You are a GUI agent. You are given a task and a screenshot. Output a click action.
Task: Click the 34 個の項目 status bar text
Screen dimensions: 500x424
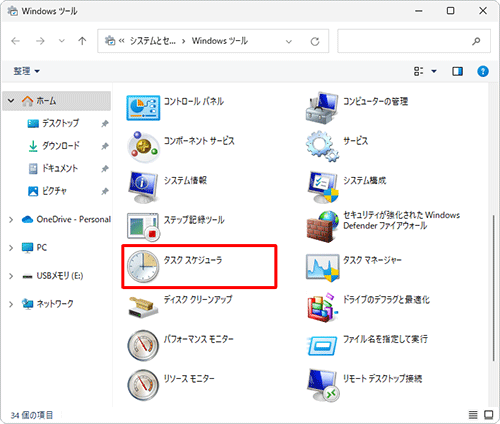pyautogui.click(x=32, y=415)
